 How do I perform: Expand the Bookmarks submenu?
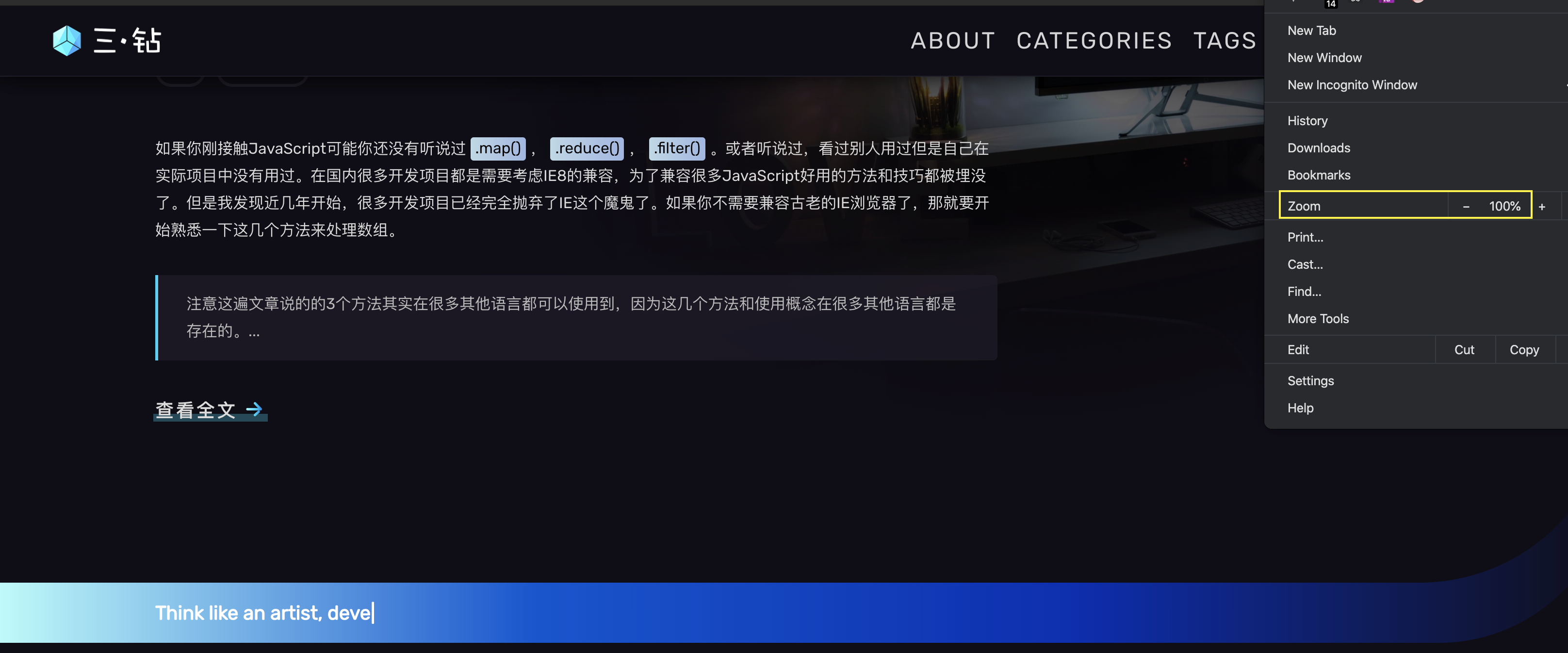(1319, 175)
